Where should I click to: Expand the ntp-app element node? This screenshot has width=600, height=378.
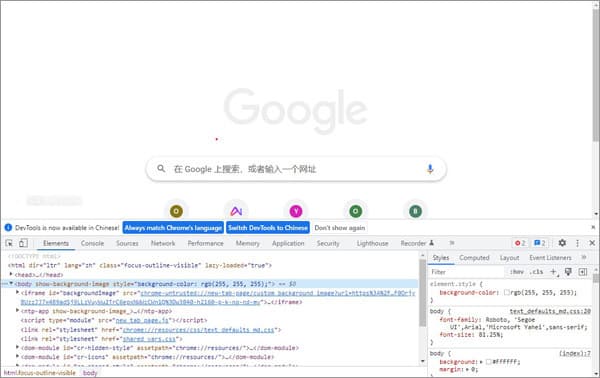point(17,310)
